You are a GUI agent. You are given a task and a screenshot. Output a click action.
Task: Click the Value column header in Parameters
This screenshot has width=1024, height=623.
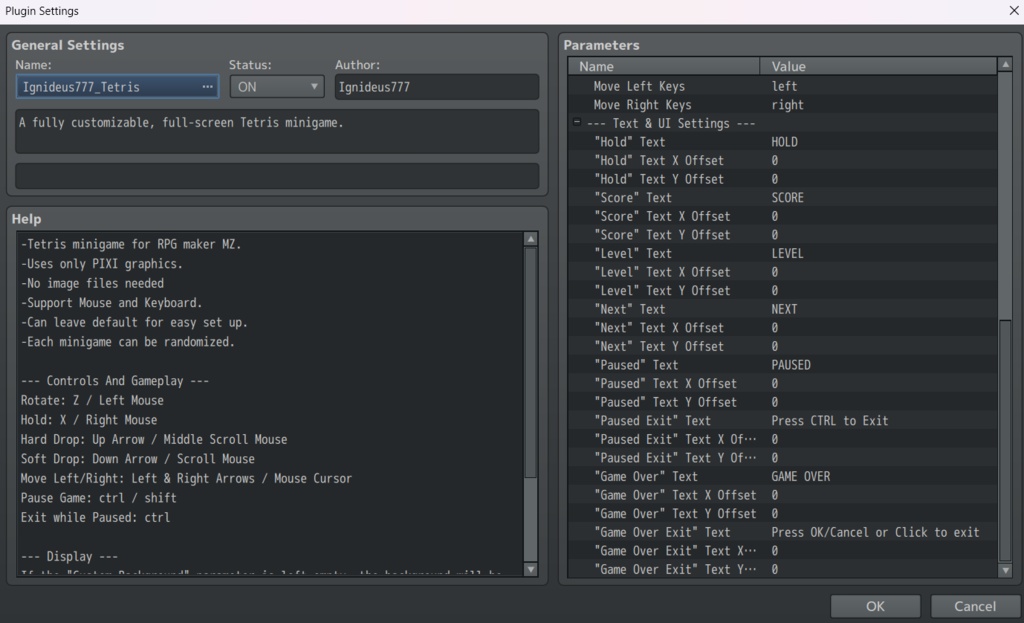878,66
